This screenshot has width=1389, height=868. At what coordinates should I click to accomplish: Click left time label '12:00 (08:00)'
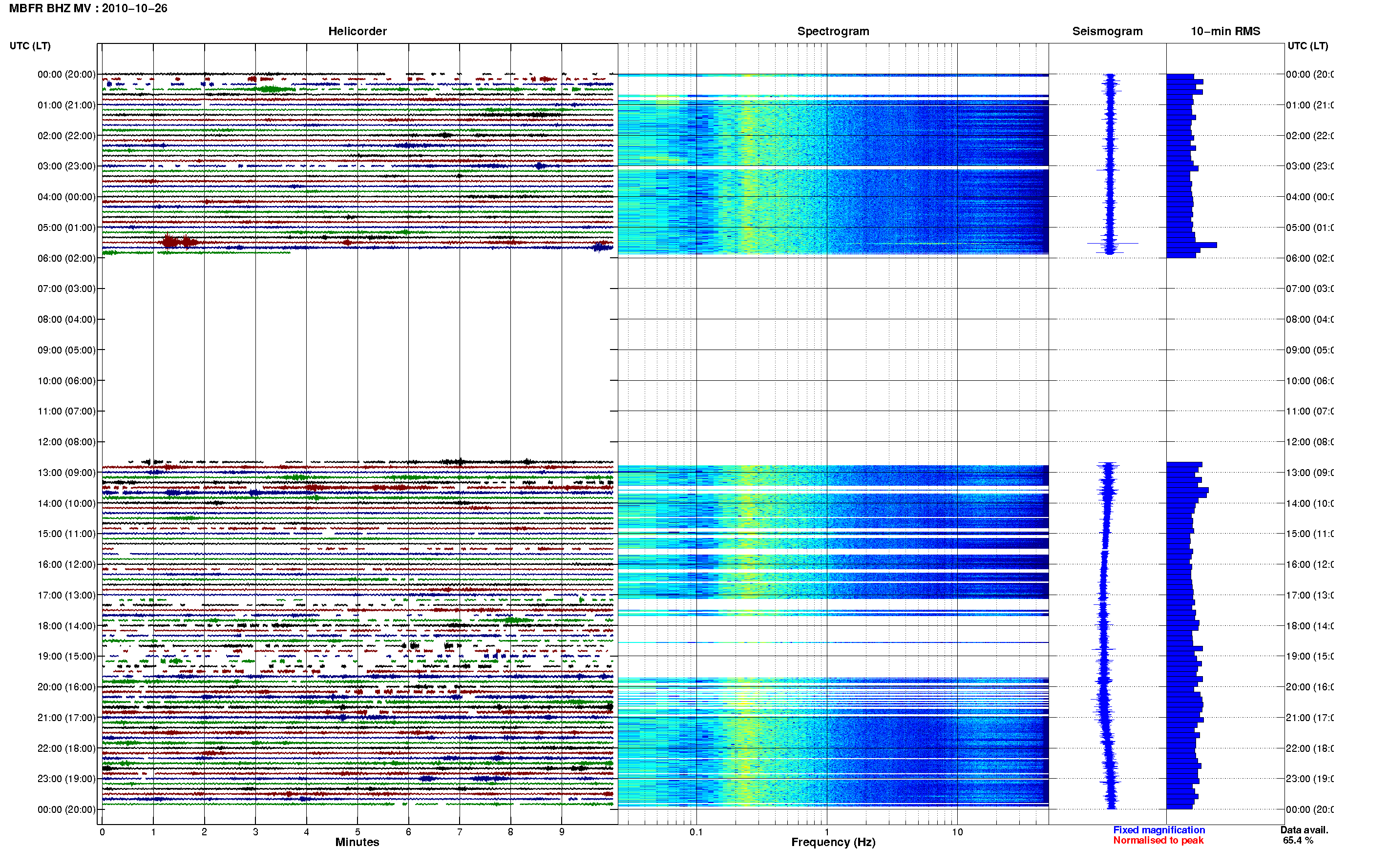tap(66, 442)
